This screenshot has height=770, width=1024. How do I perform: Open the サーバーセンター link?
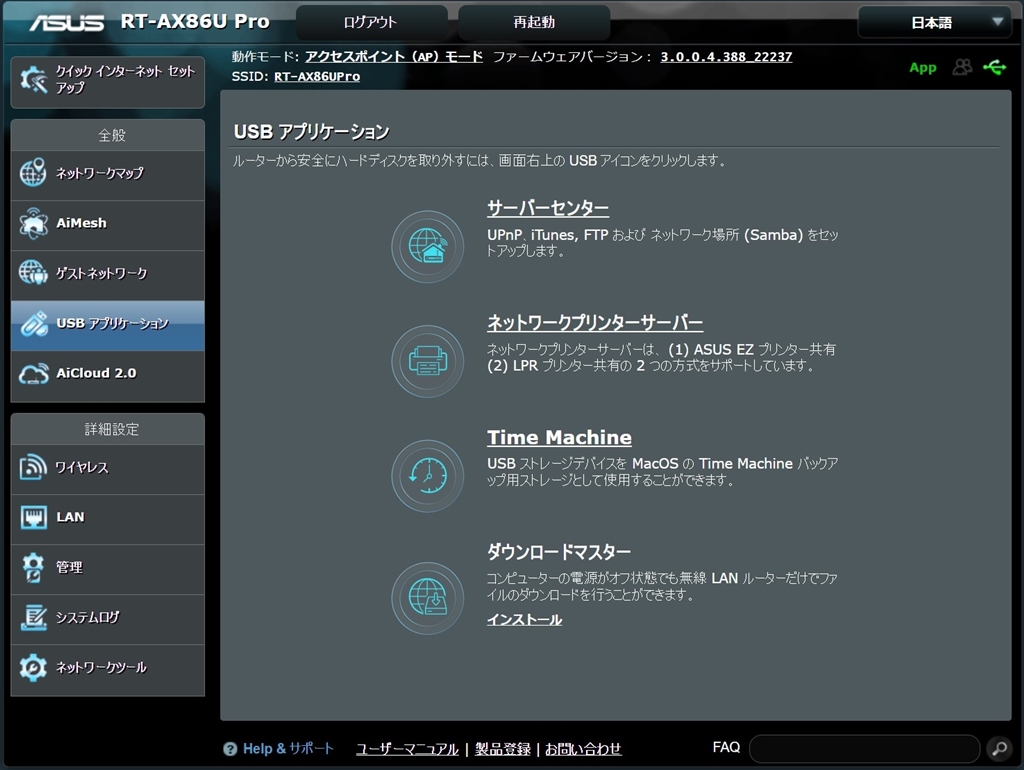[x=548, y=208]
